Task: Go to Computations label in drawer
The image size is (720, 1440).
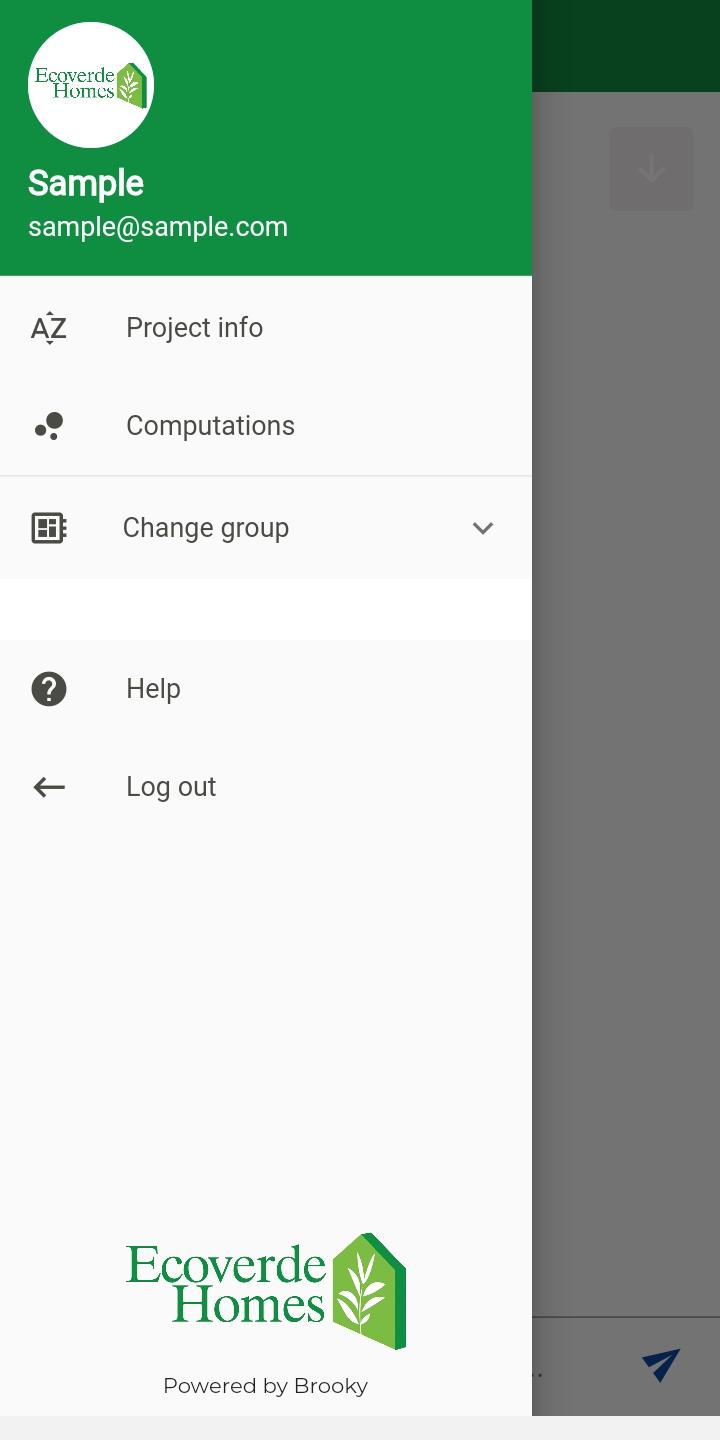Action: (x=210, y=426)
